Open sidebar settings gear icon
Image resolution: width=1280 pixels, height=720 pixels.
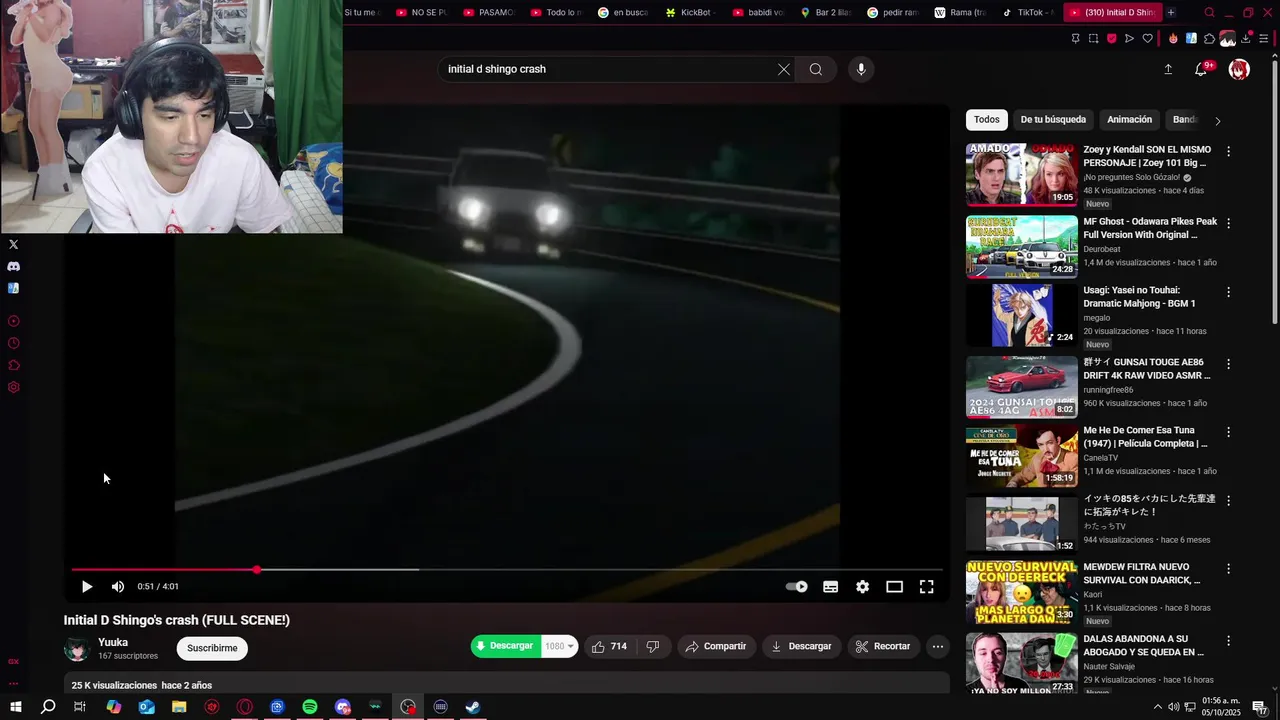pyautogui.click(x=13, y=387)
